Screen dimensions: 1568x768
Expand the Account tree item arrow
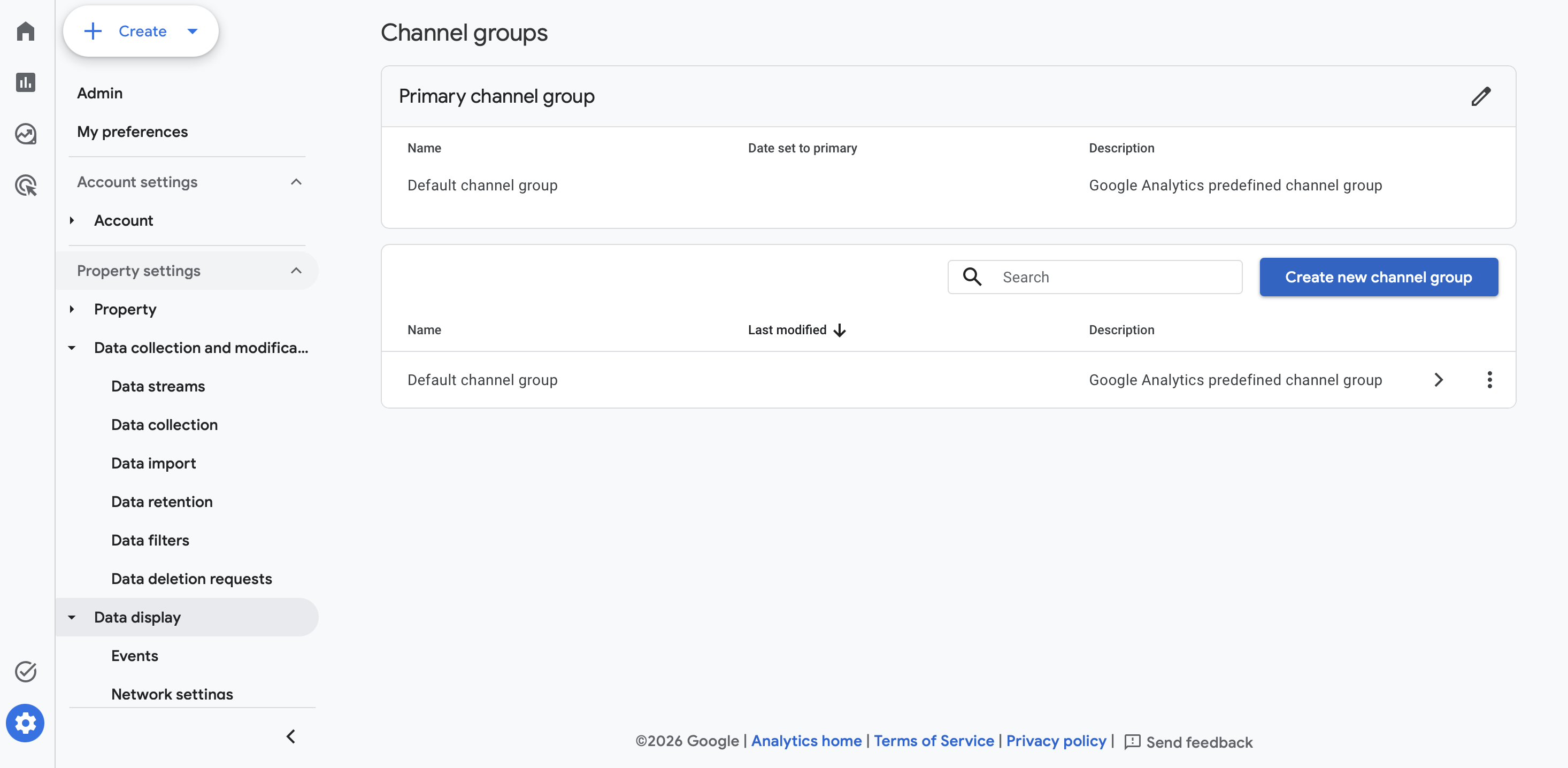tap(72, 220)
